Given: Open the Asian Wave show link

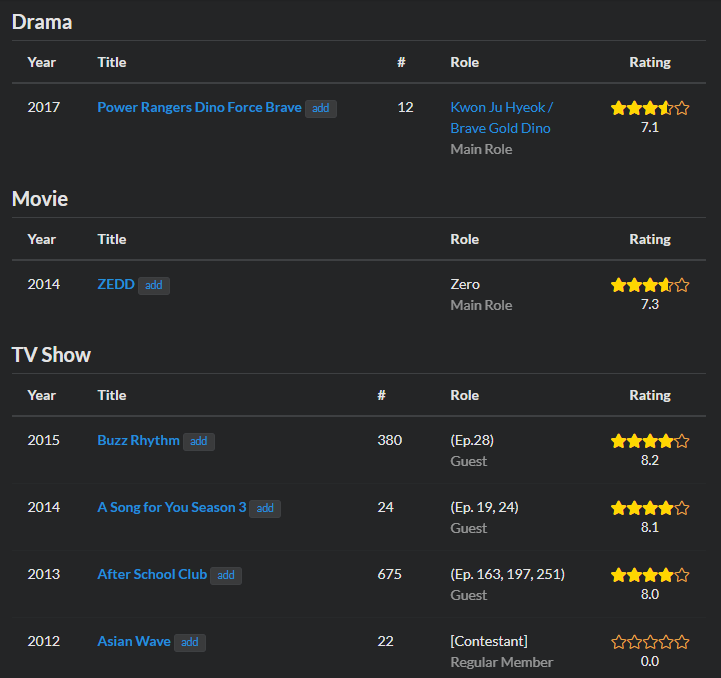Looking at the screenshot, I should (134, 641).
